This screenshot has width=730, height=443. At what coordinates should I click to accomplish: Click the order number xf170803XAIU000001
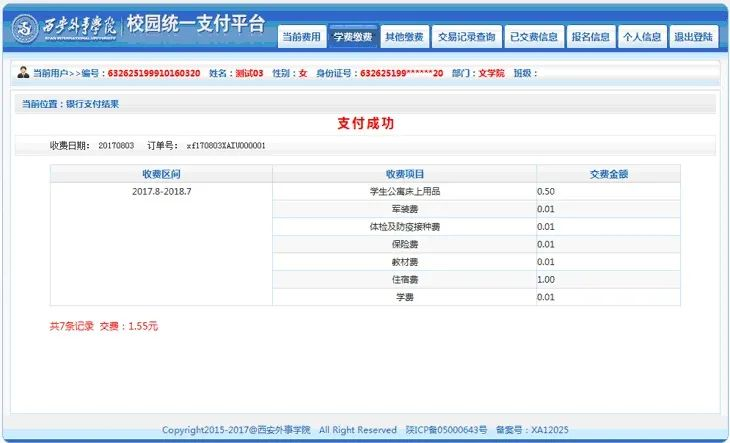pos(226,146)
